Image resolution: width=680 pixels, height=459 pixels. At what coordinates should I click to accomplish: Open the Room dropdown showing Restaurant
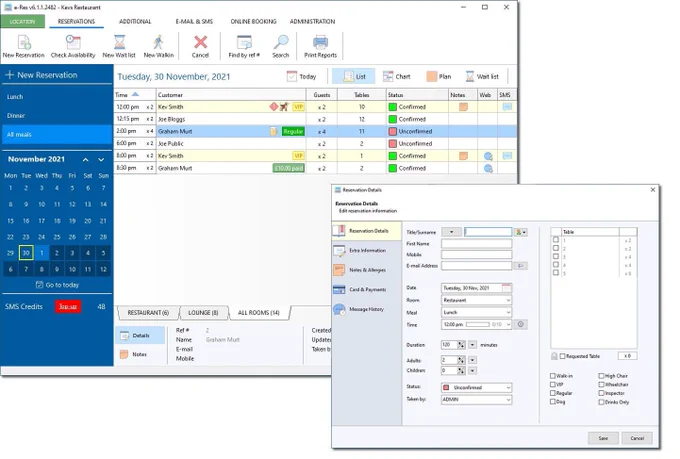click(x=476, y=300)
